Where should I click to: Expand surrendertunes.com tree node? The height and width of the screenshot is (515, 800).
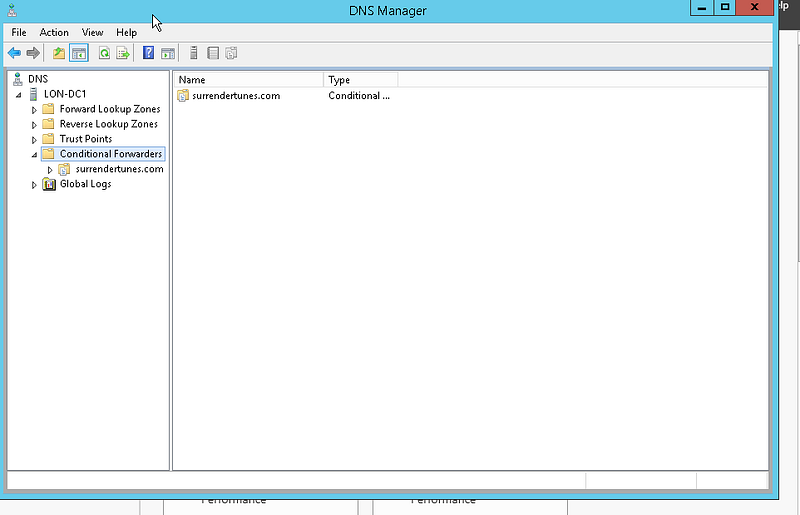(50, 169)
